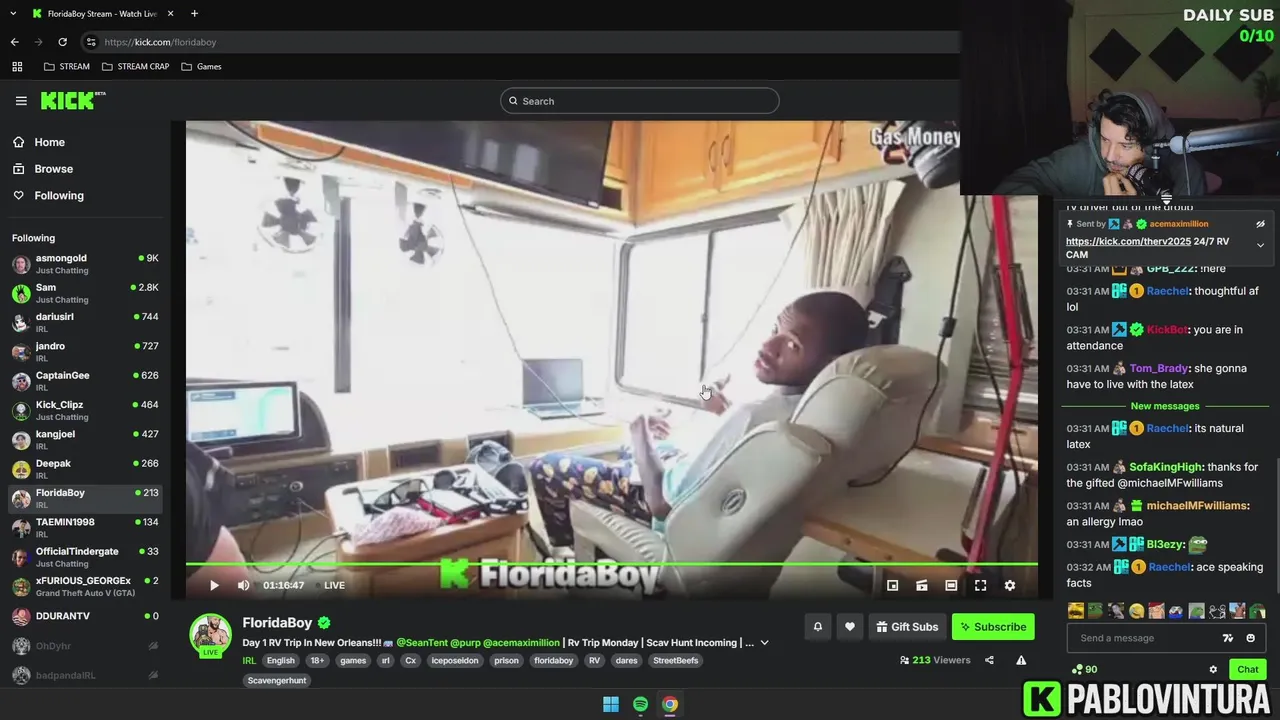Viewport: 1280px width, 720px height.
Task: Focus the Kick search box
Action: pyautogui.click(x=640, y=101)
